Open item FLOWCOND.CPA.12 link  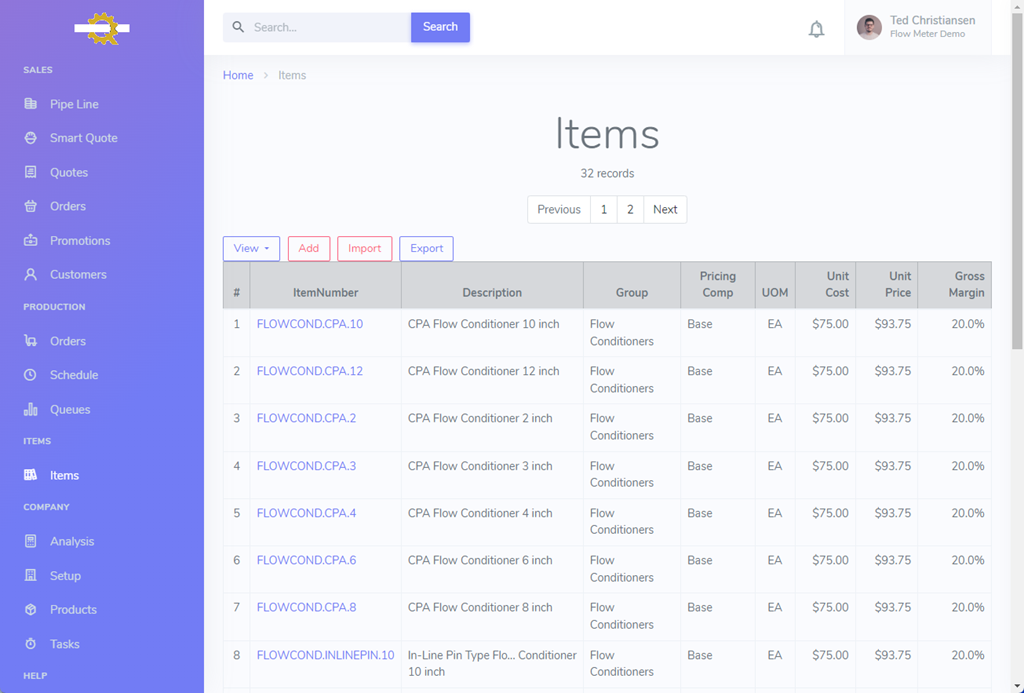(x=310, y=371)
